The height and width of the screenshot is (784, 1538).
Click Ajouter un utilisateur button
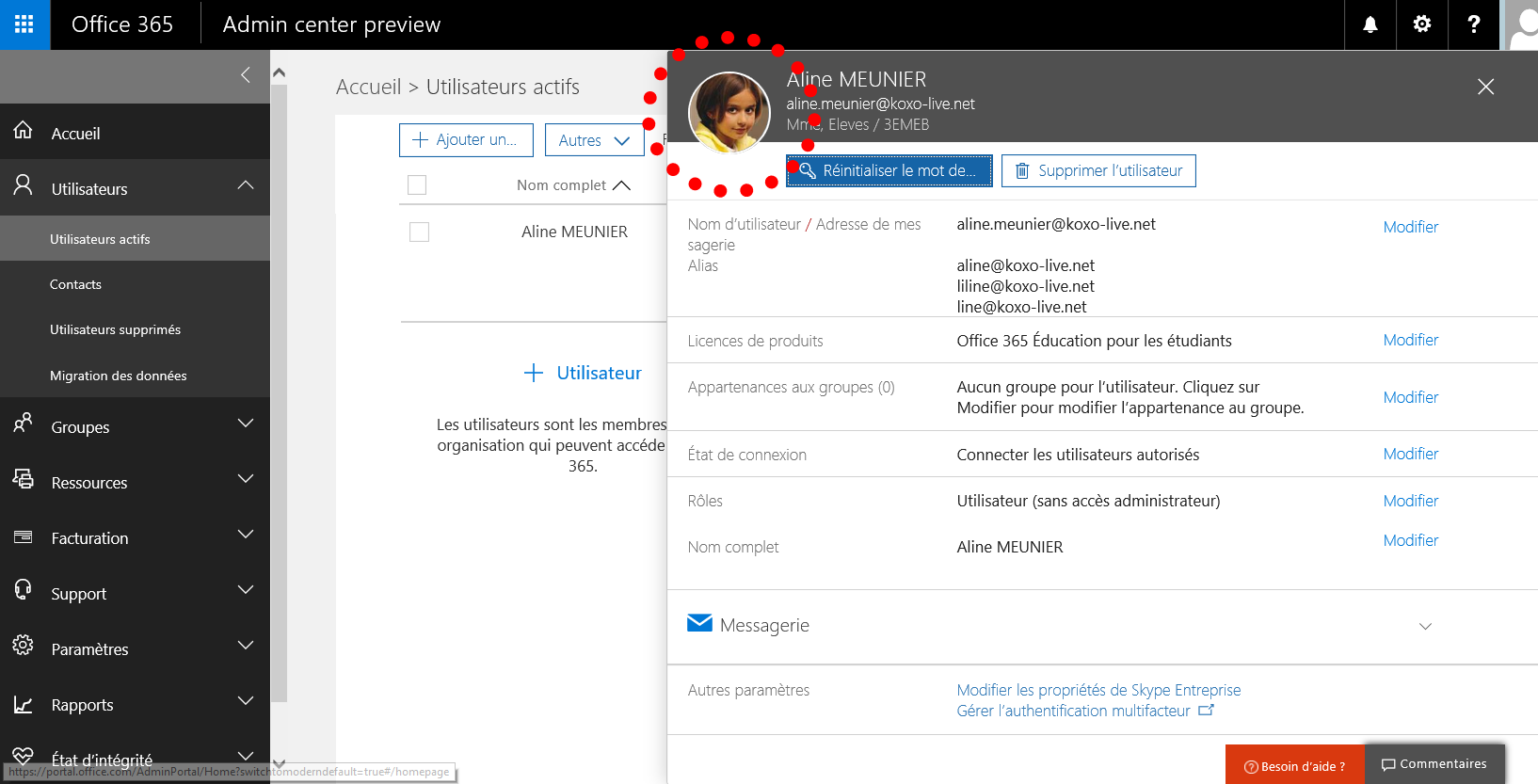click(x=466, y=140)
